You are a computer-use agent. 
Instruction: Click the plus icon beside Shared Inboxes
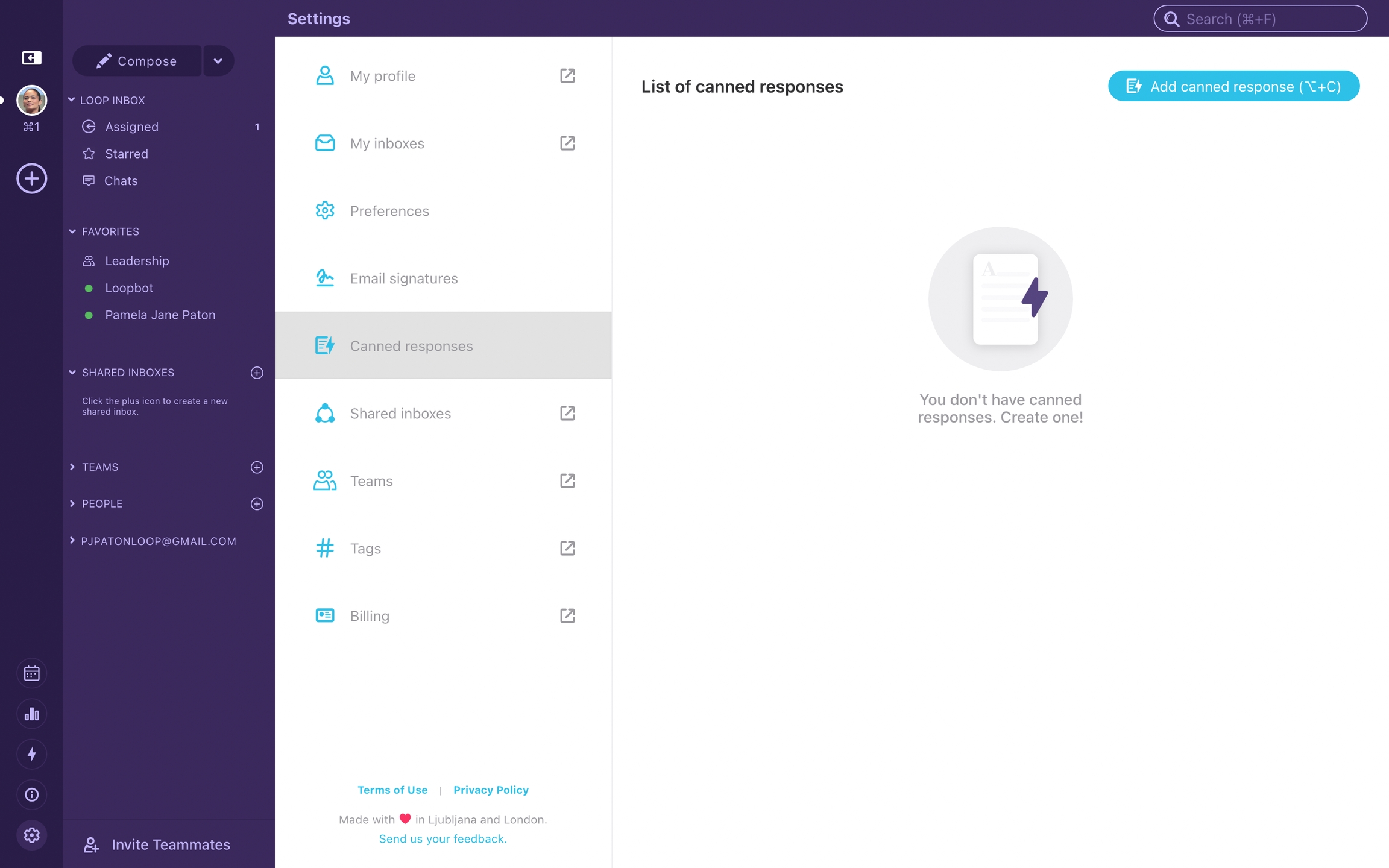pyautogui.click(x=257, y=373)
